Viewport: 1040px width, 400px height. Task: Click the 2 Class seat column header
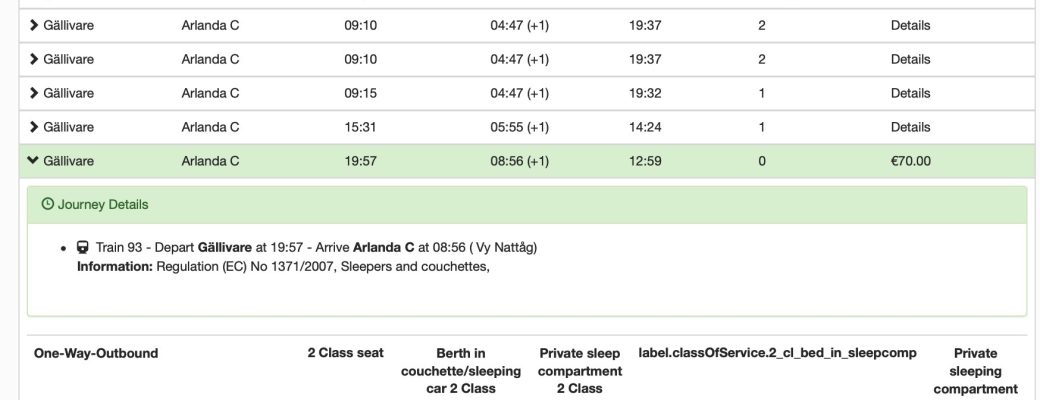tap(346, 354)
